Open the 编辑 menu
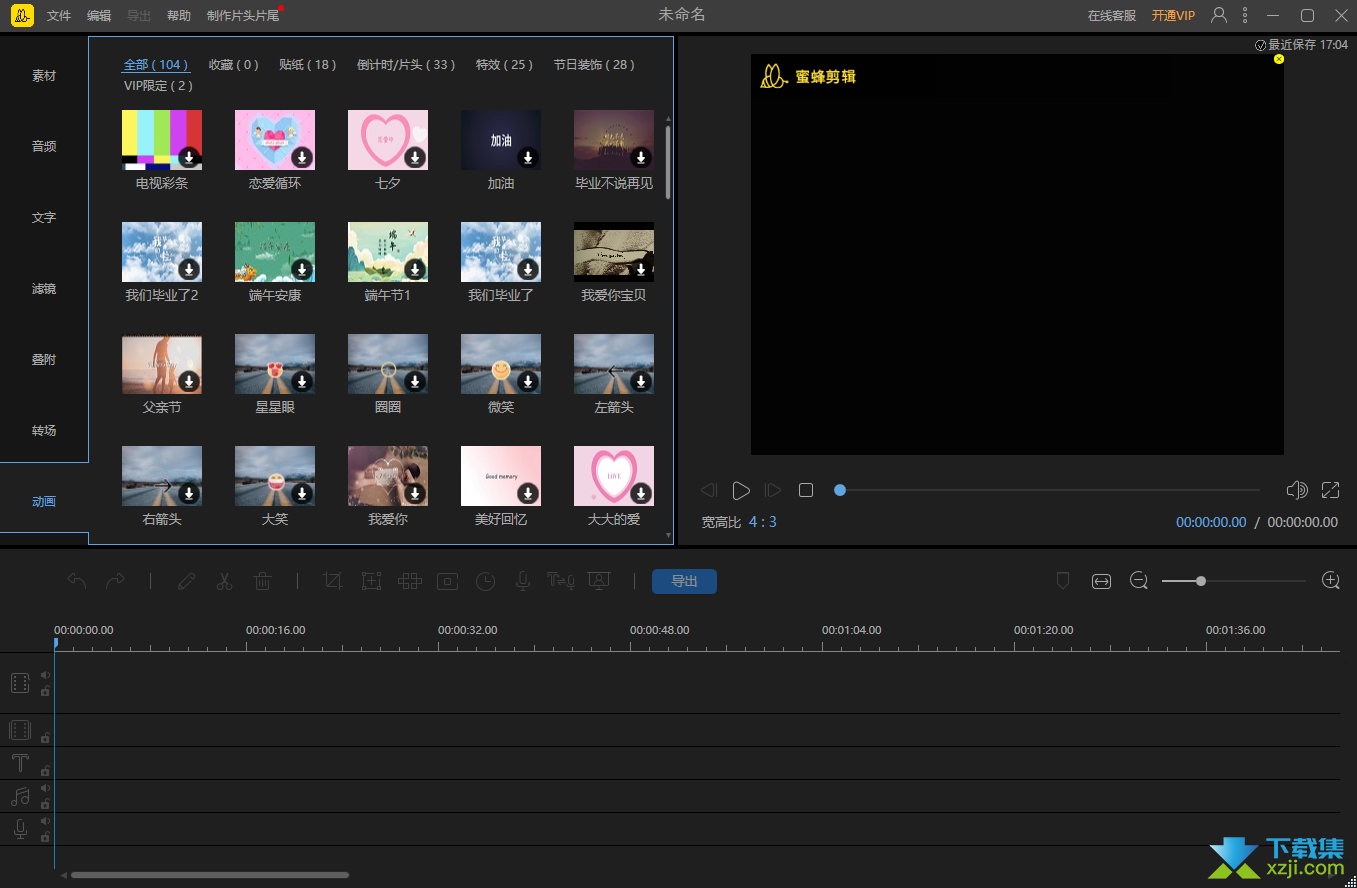This screenshot has width=1357, height=888. click(99, 16)
